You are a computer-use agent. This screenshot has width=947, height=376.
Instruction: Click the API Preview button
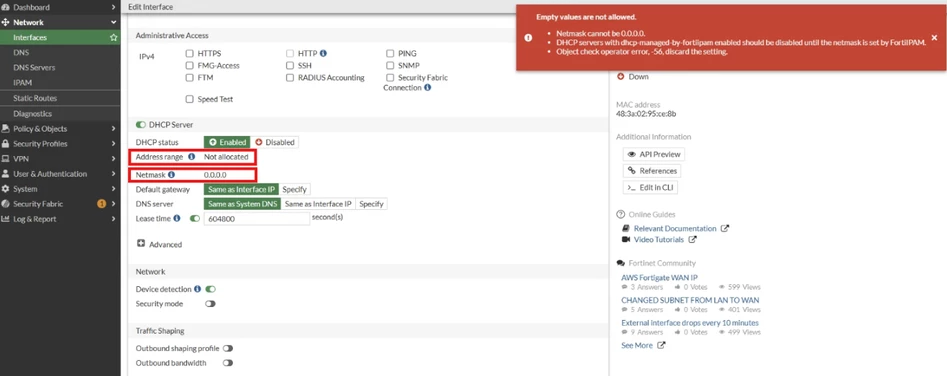click(x=654, y=155)
